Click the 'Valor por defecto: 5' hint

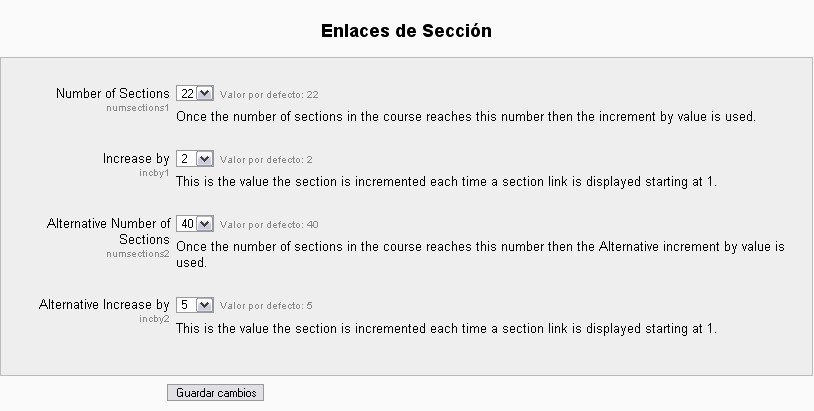266,306
